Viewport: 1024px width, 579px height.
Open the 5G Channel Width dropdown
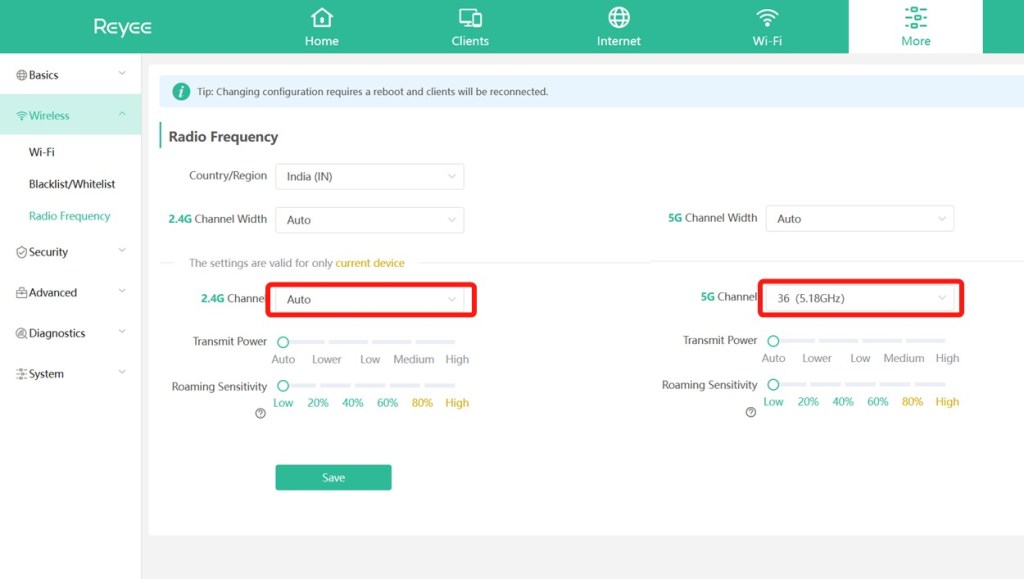[x=859, y=219]
